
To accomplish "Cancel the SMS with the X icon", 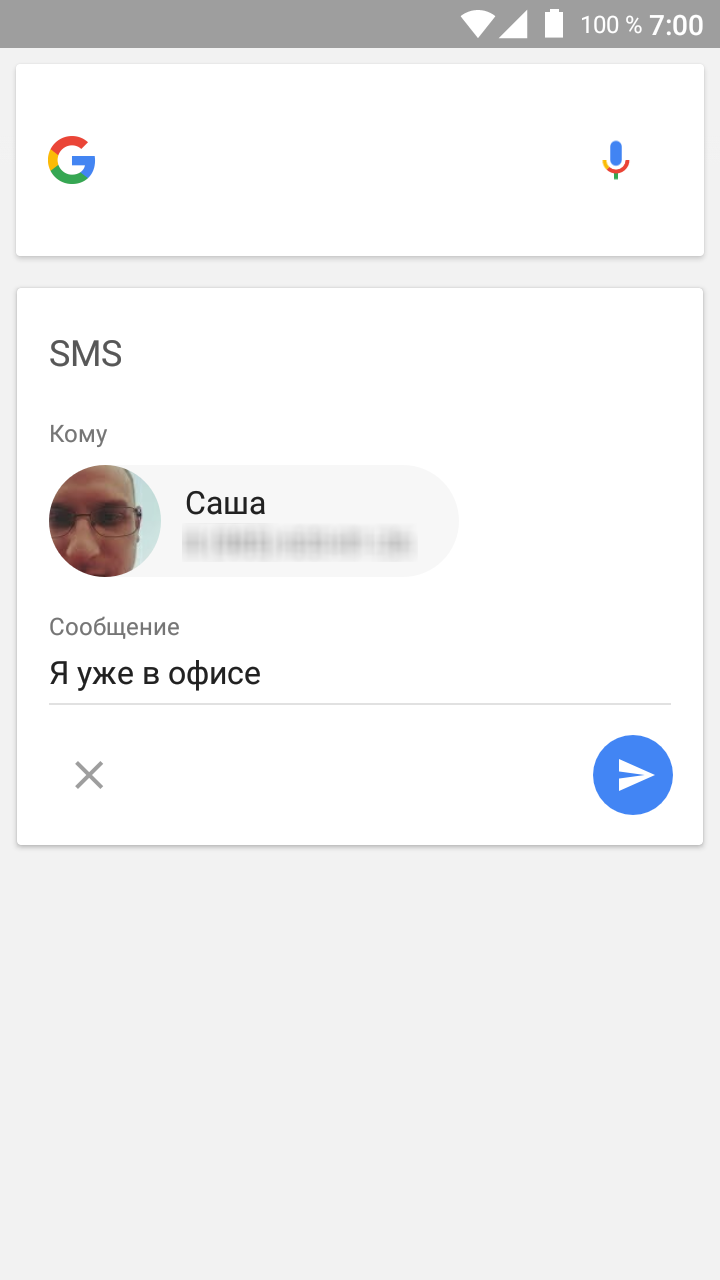I will tap(89, 775).
